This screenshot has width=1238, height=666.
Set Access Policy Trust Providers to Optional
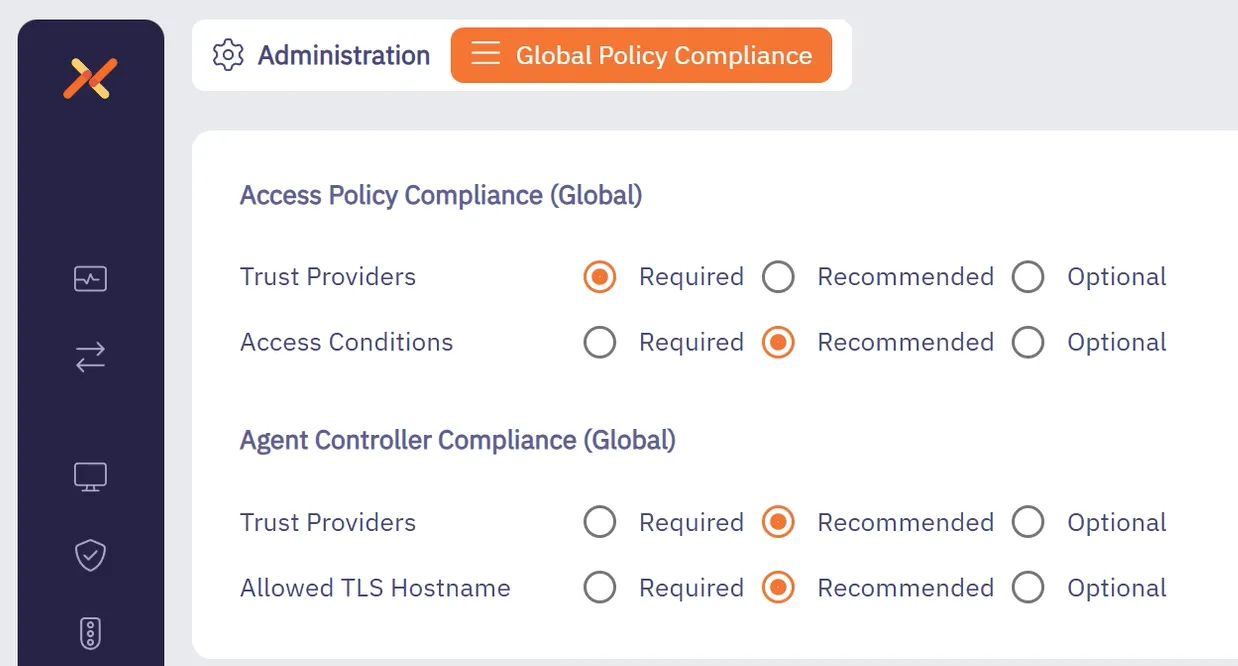[x=1028, y=277]
